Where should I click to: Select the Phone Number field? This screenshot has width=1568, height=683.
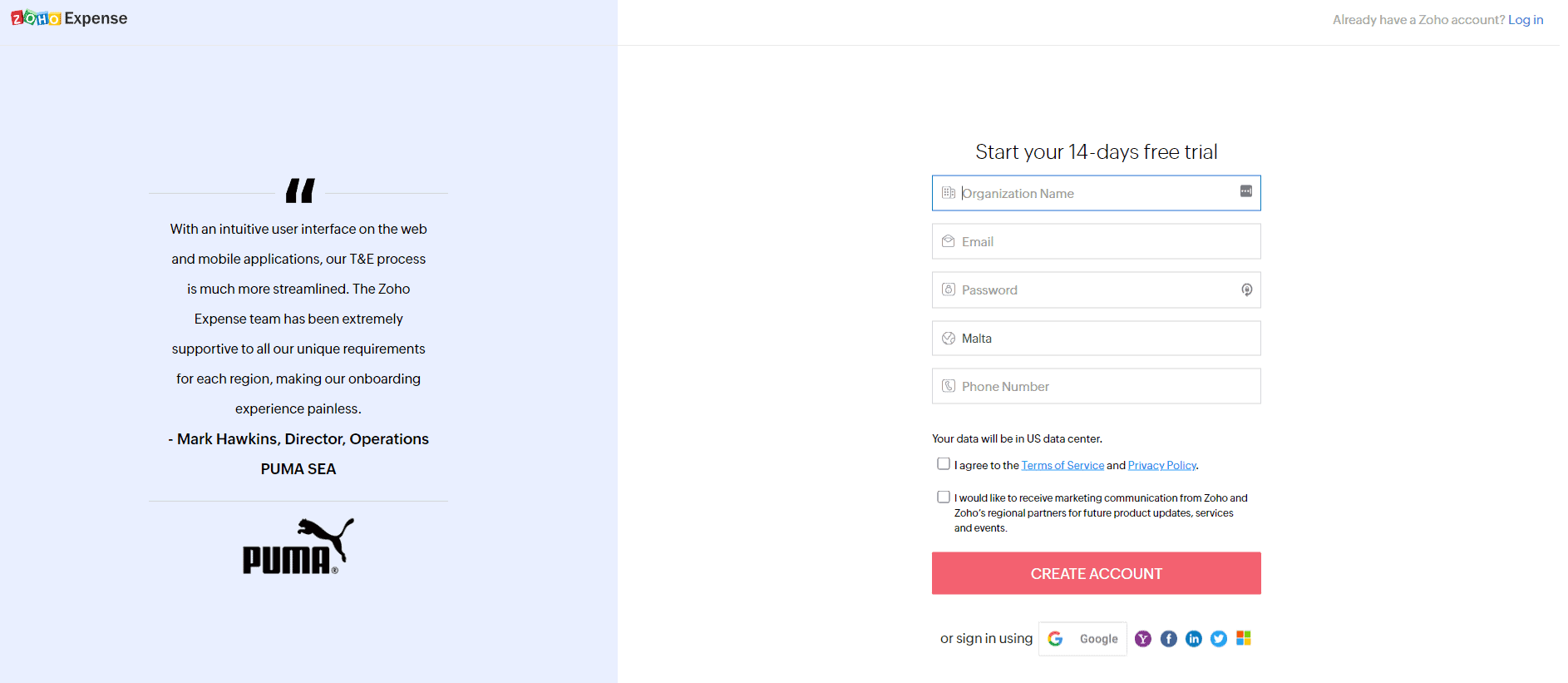pyautogui.click(x=1096, y=387)
